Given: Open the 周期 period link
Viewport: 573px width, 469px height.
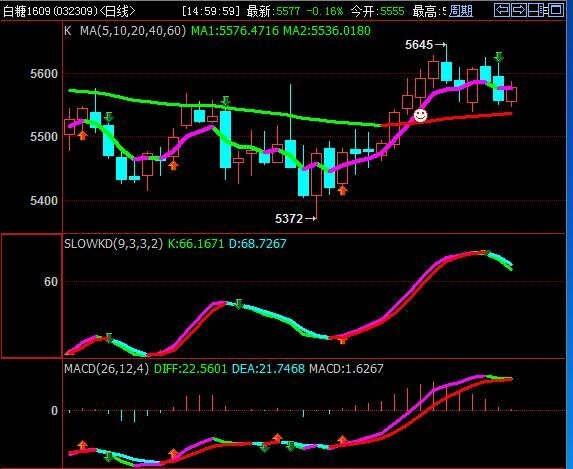Looking at the screenshot, I should coord(460,11).
